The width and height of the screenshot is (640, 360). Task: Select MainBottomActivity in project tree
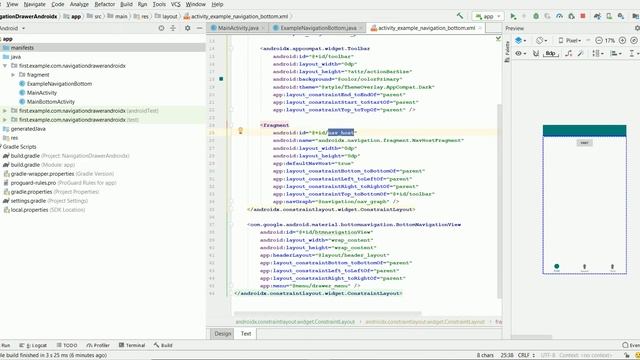click(51, 102)
